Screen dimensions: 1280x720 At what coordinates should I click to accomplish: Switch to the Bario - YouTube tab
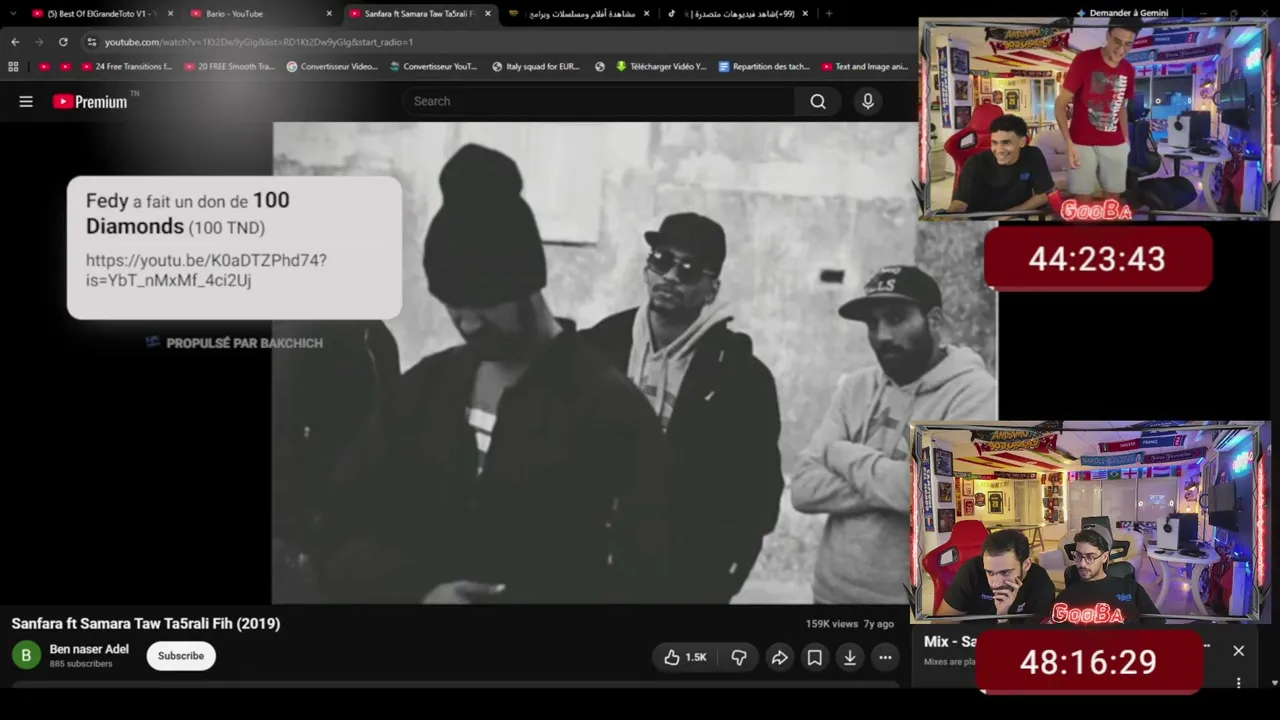pos(258,14)
